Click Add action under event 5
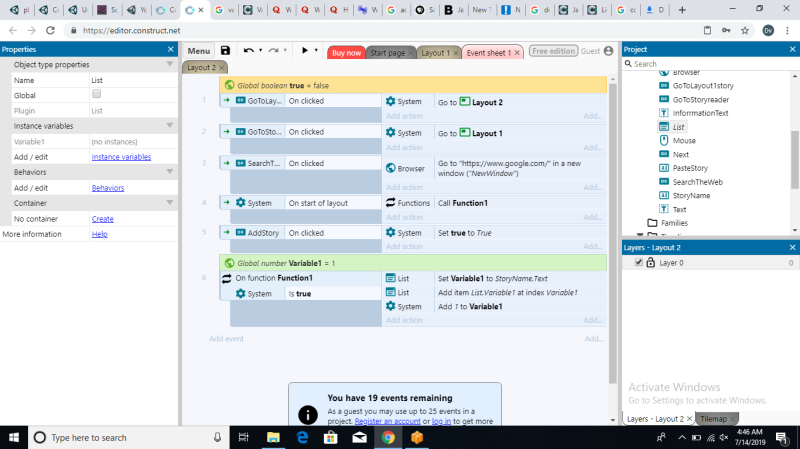Viewport: 800px width, 449px height. tap(404, 246)
